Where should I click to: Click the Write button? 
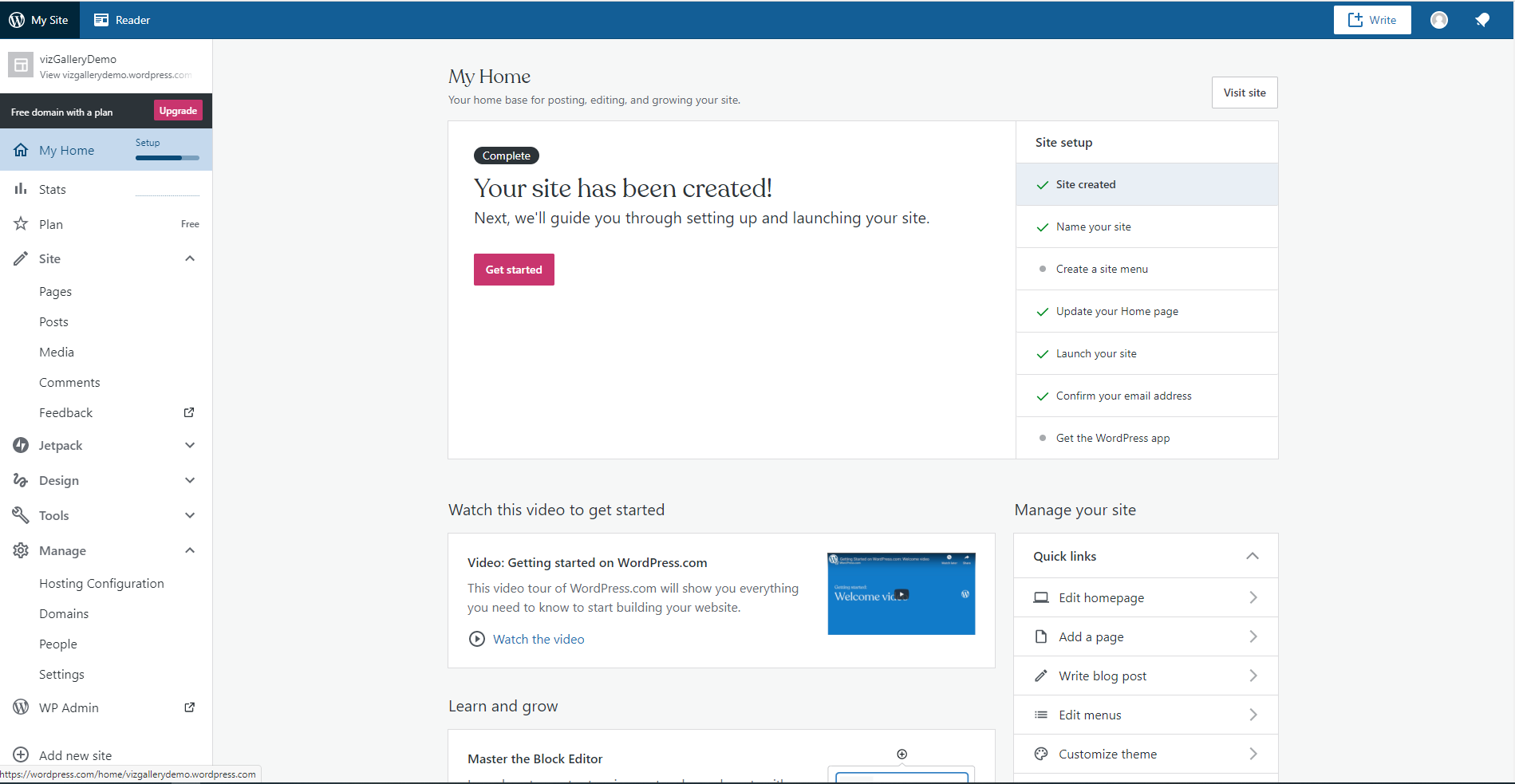pyautogui.click(x=1372, y=20)
